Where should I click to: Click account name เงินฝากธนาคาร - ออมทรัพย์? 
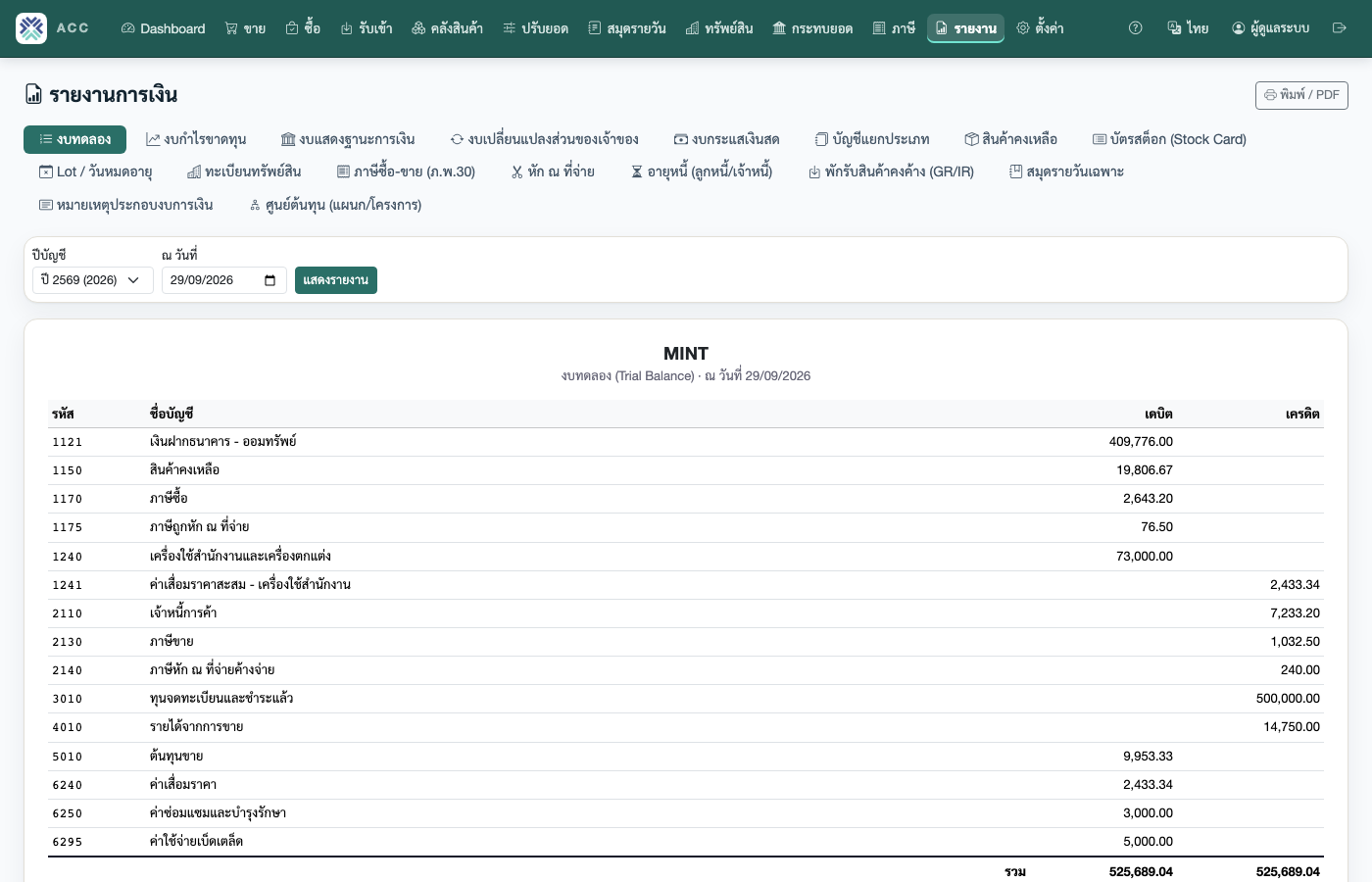(x=223, y=442)
